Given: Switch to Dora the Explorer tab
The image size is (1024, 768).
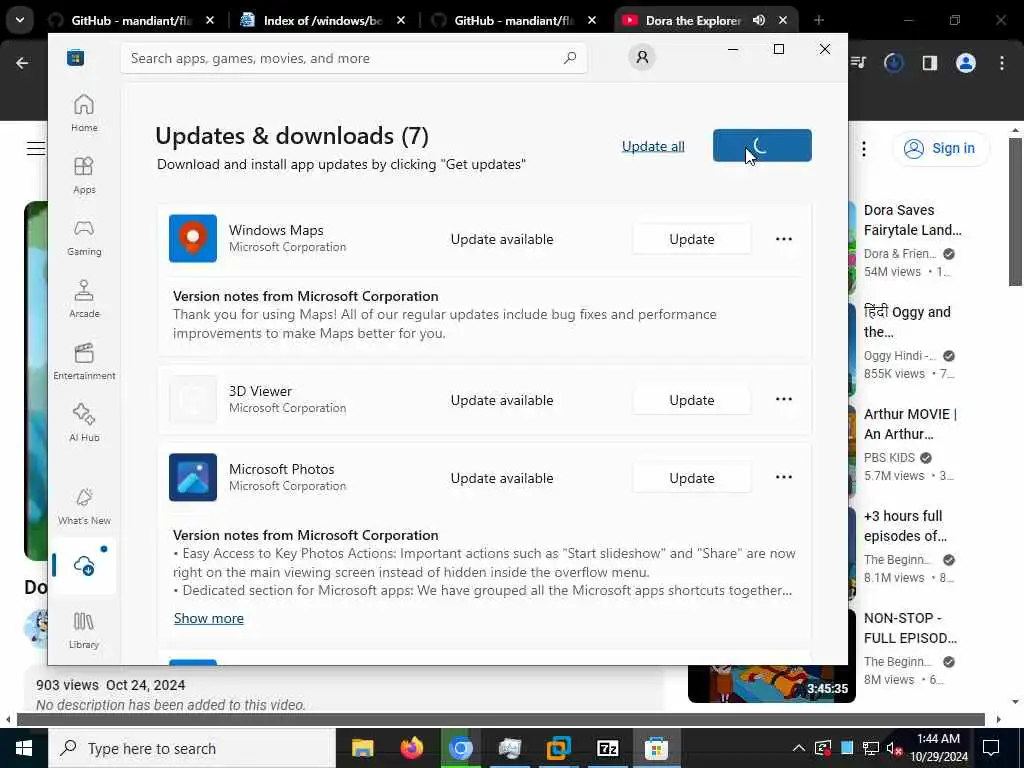Looking at the screenshot, I should point(692,20).
